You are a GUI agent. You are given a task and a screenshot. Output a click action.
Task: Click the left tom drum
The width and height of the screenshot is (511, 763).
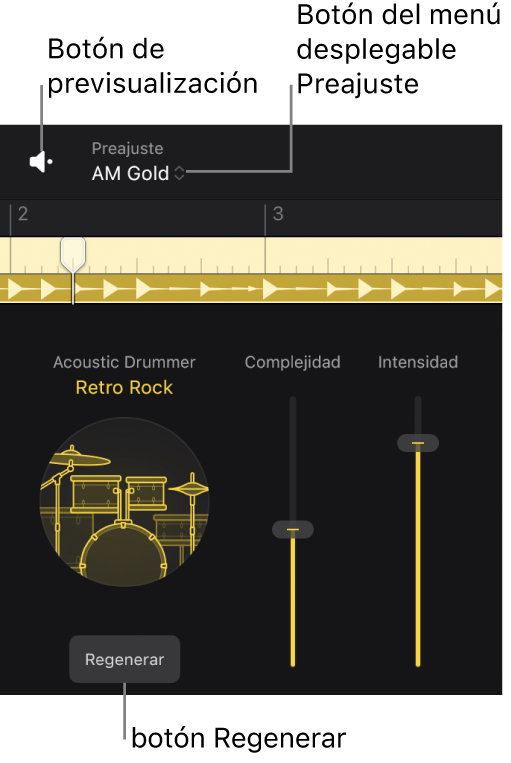click(96, 493)
